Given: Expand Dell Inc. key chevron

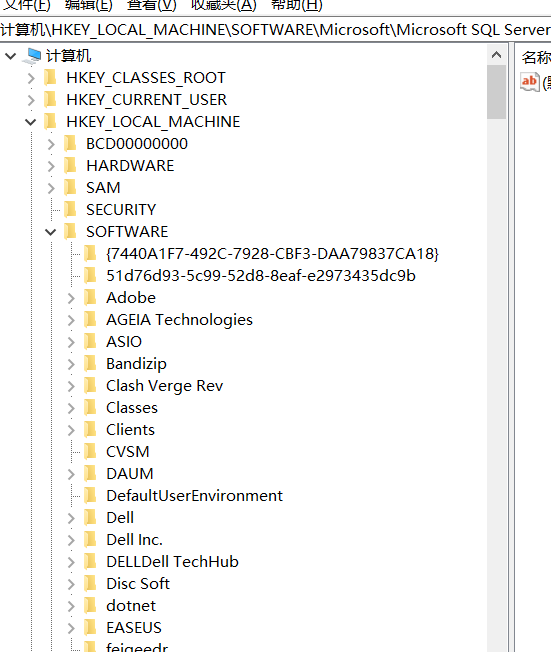Looking at the screenshot, I should [71, 540].
